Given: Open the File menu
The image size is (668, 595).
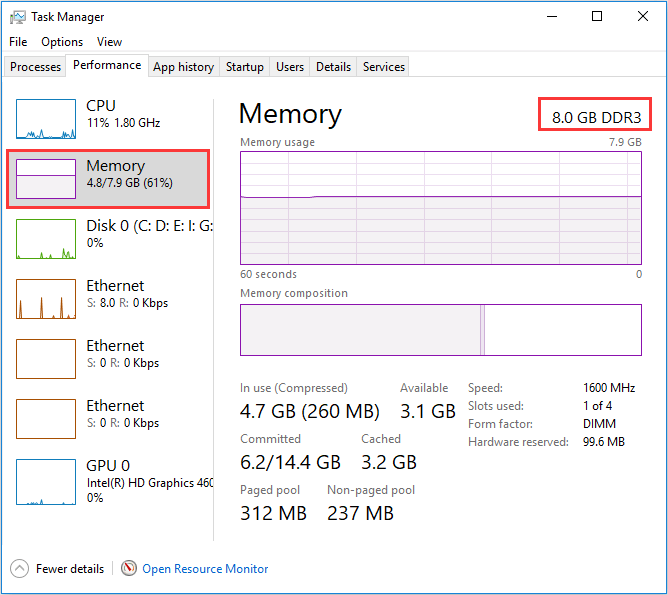Looking at the screenshot, I should pyautogui.click(x=18, y=42).
